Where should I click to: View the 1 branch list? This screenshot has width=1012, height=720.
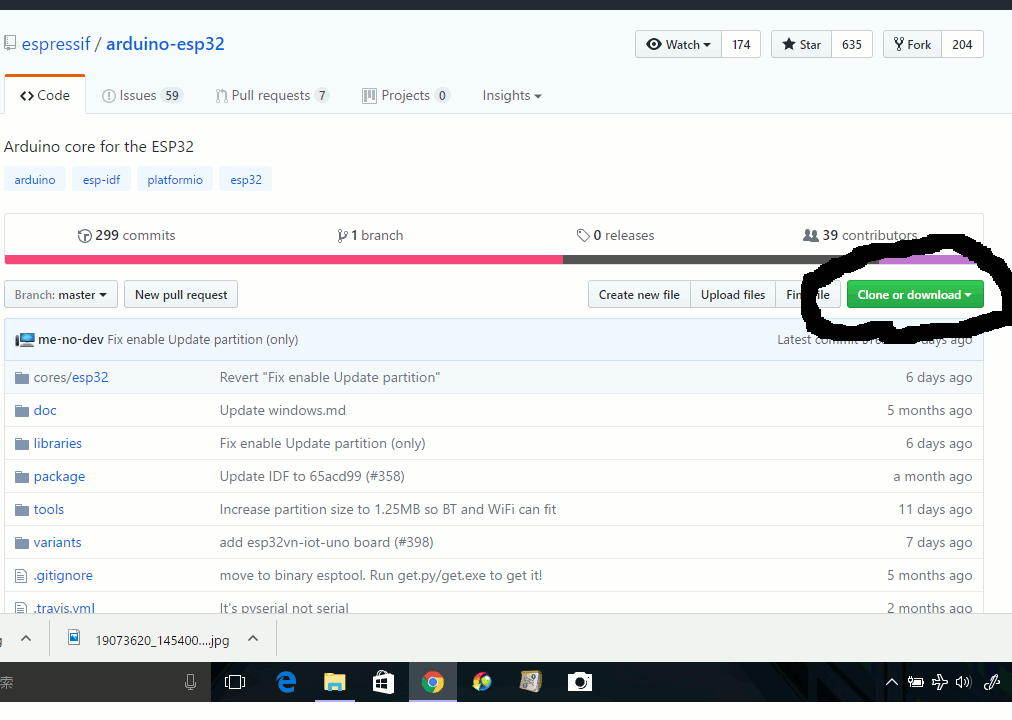pos(370,235)
